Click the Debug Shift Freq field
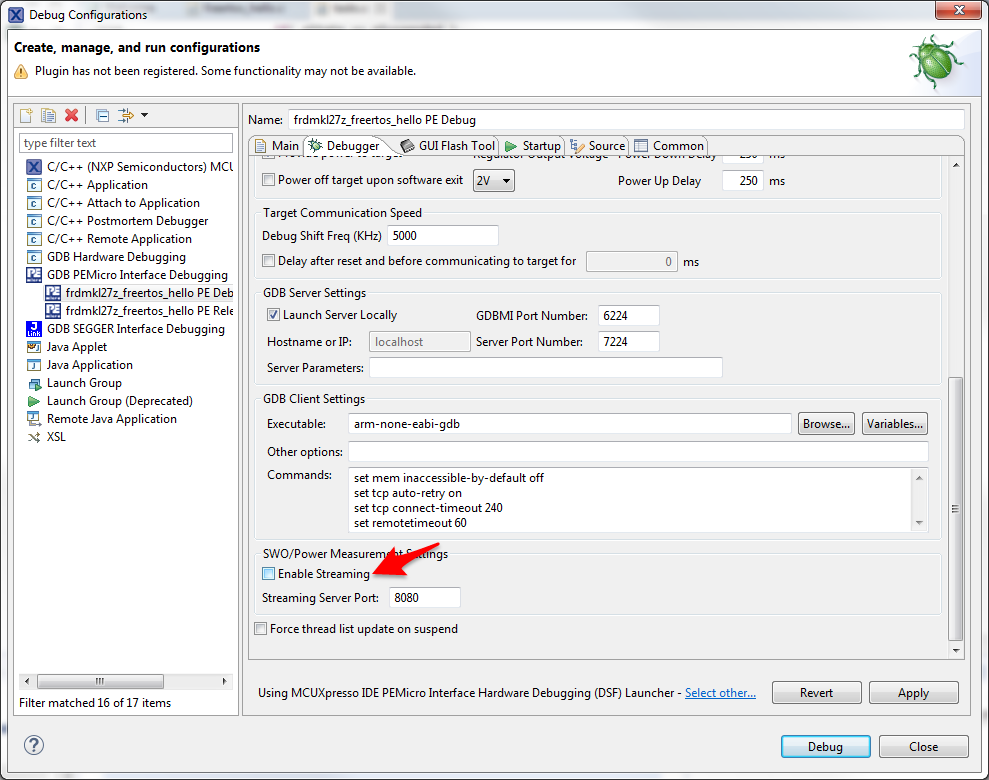 [x=443, y=236]
